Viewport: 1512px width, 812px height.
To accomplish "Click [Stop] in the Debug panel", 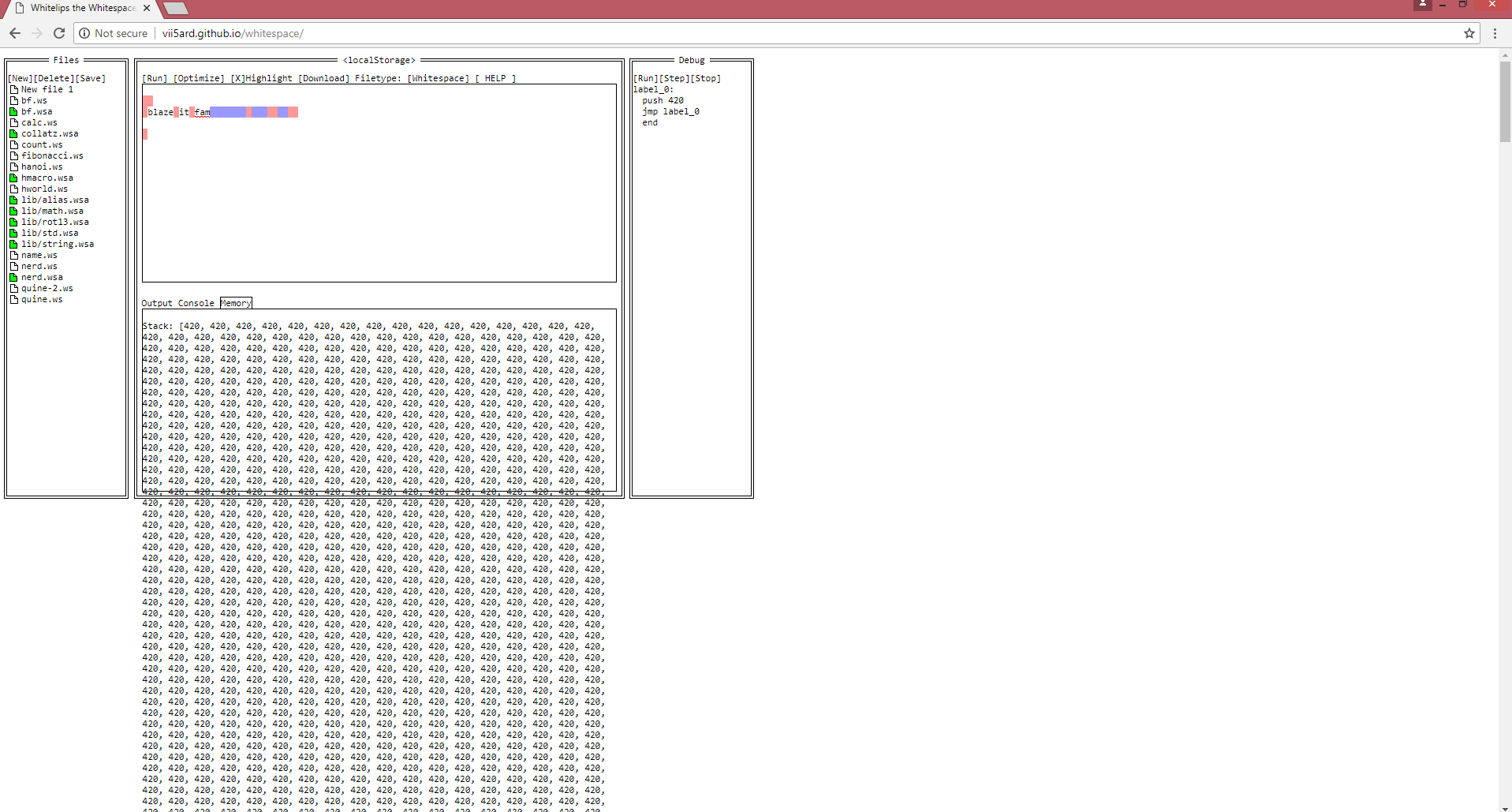I will click(706, 78).
